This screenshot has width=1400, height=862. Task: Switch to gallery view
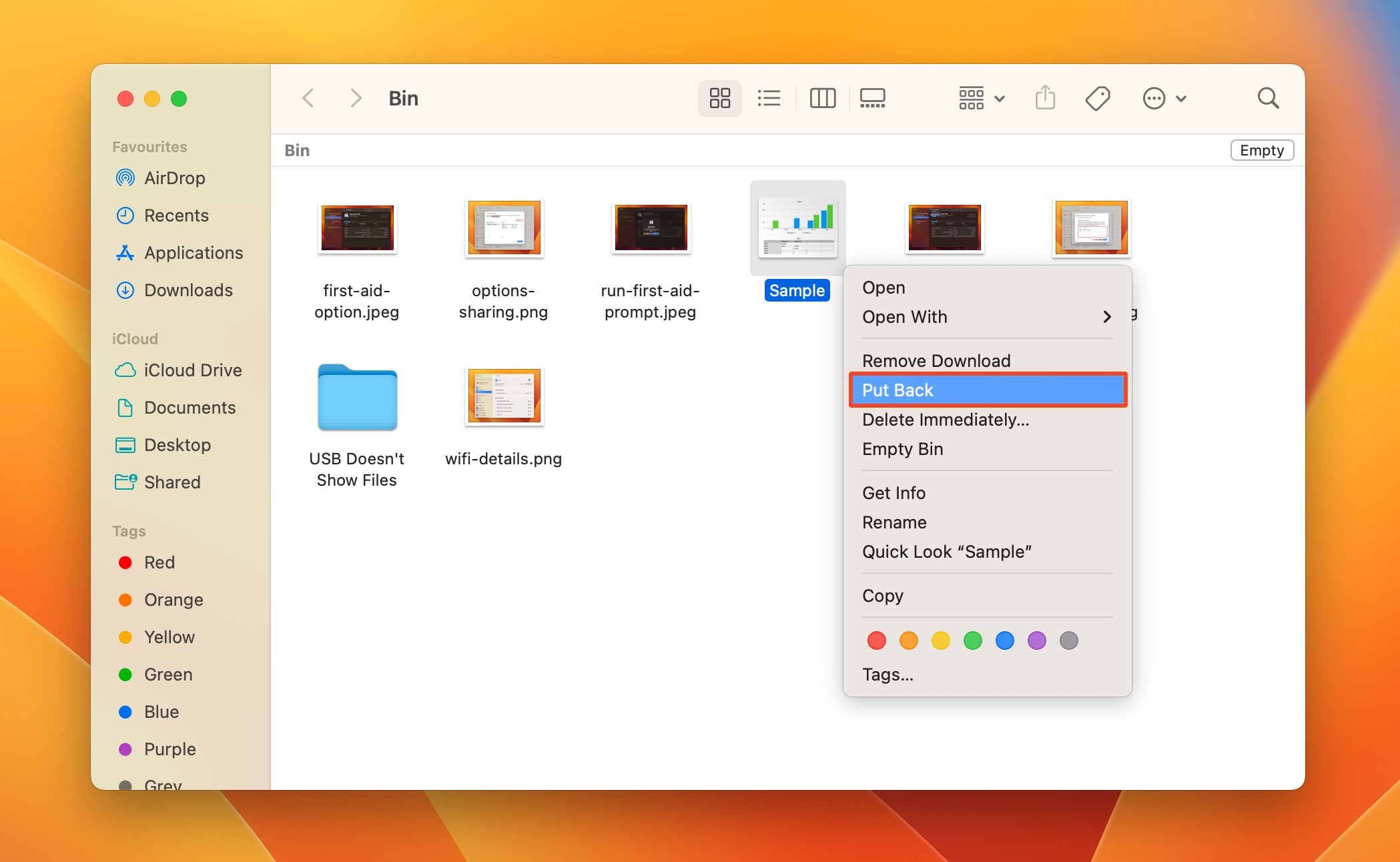[872, 99]
